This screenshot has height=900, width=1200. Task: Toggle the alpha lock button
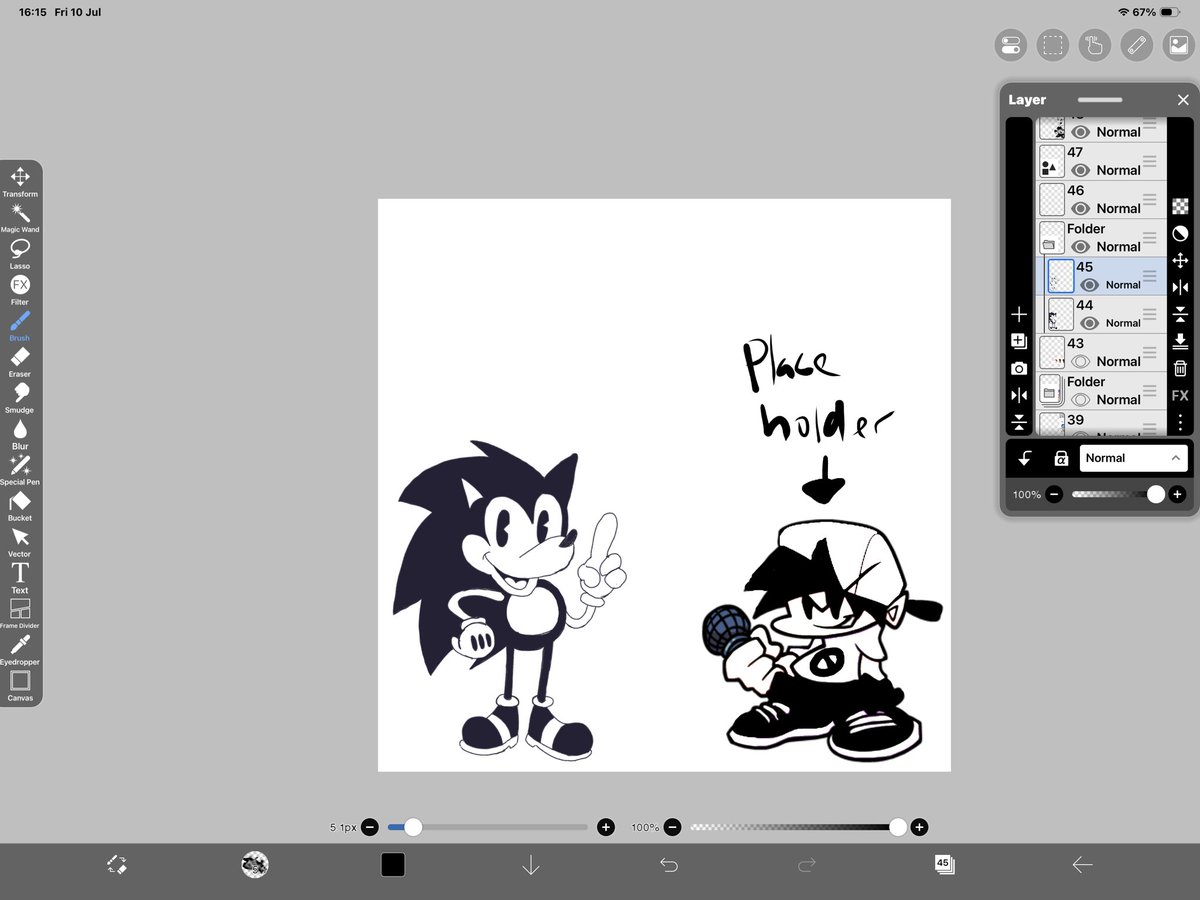[1061, 458]
